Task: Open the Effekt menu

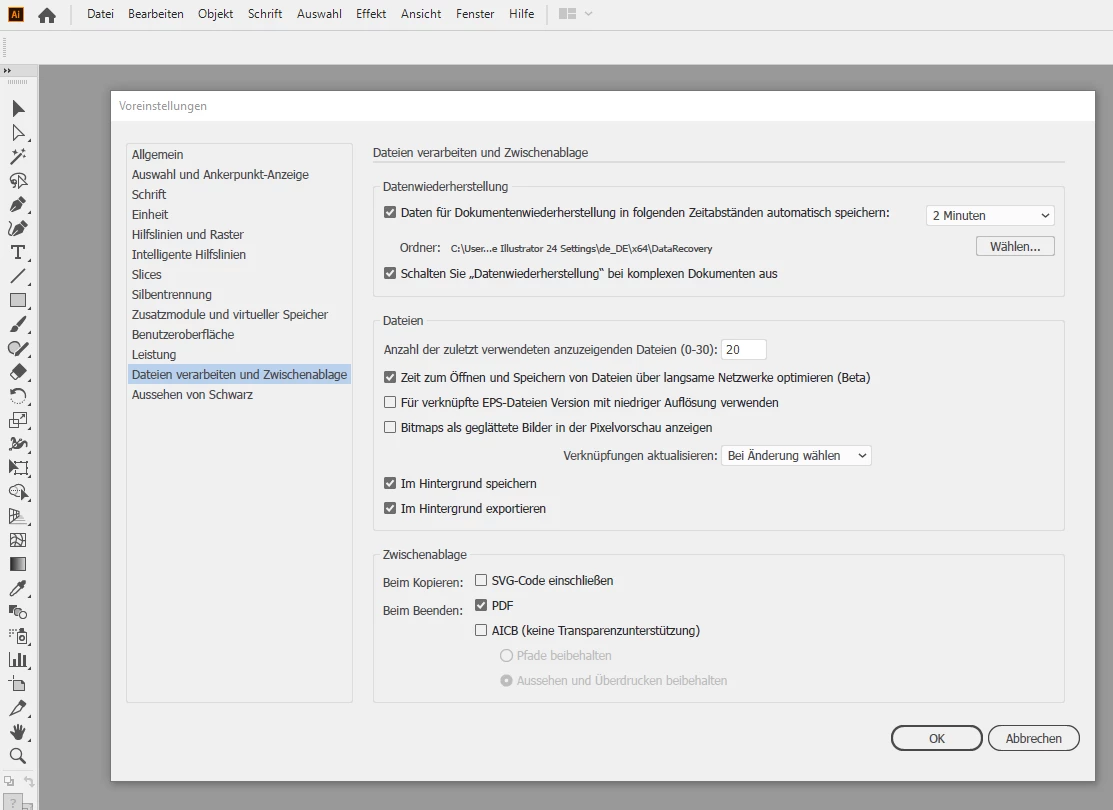Action: (x=371, y=14)
